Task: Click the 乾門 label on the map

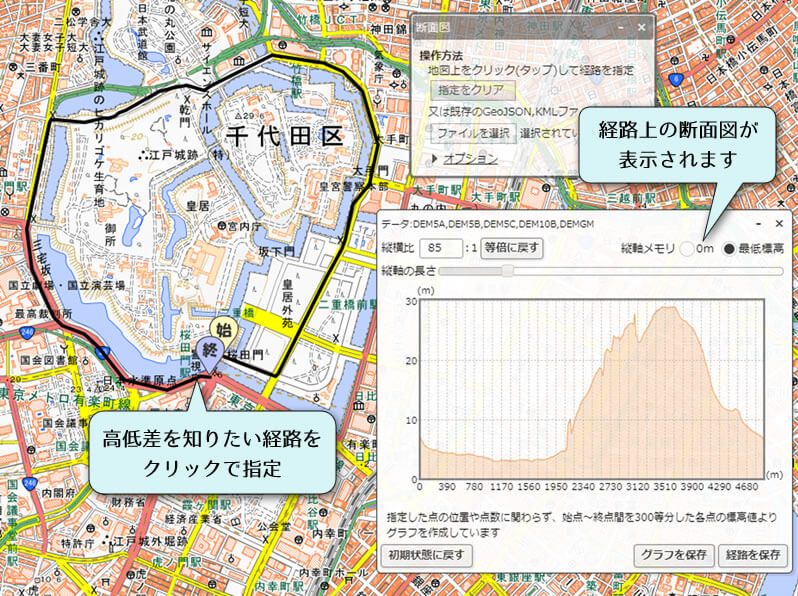Action: coord(187,117)
